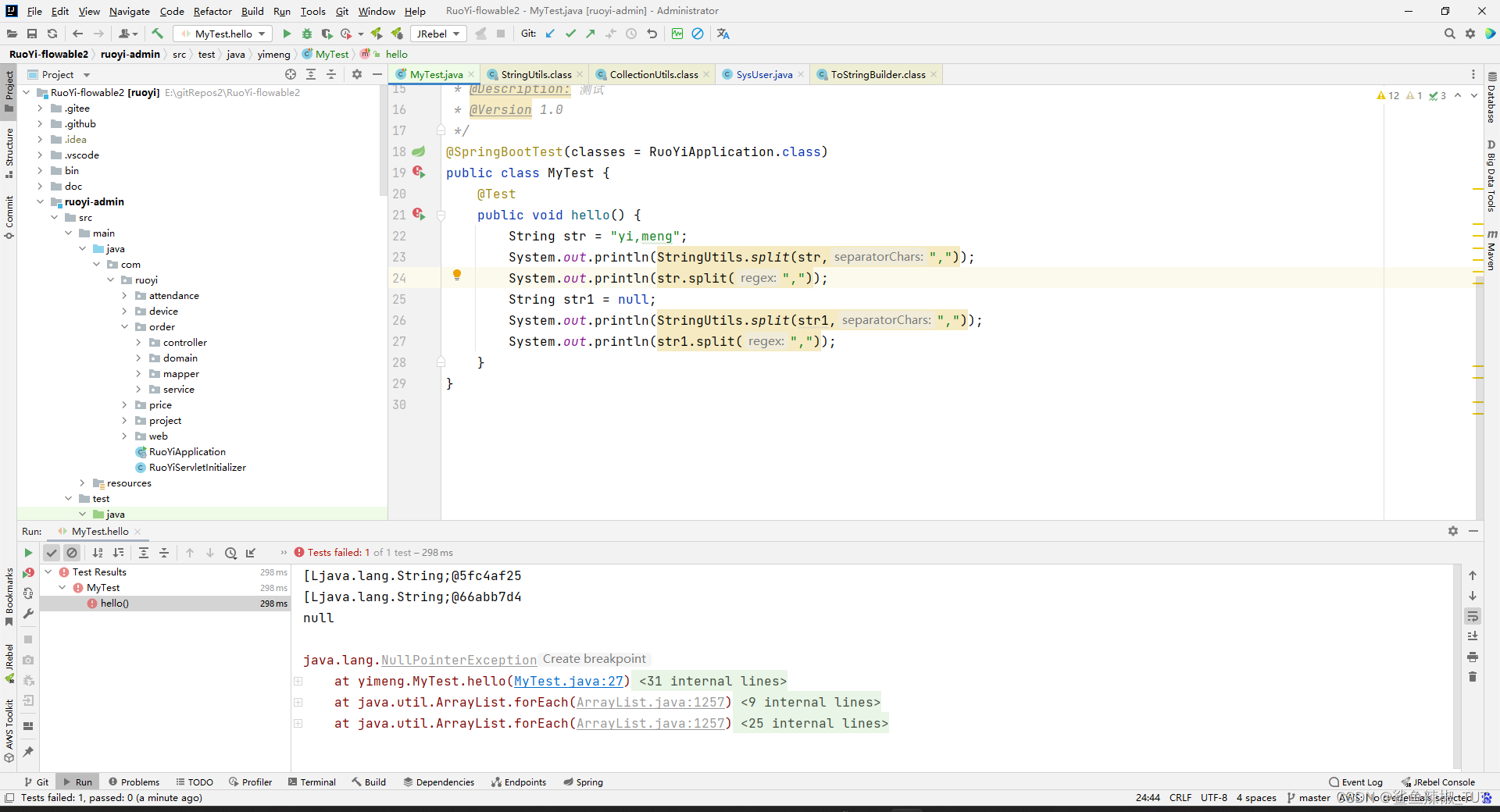Toggle sort alphabetically in test results
Screen dimensions: 1500x812
pyautogui.click(x=98, y=553)
